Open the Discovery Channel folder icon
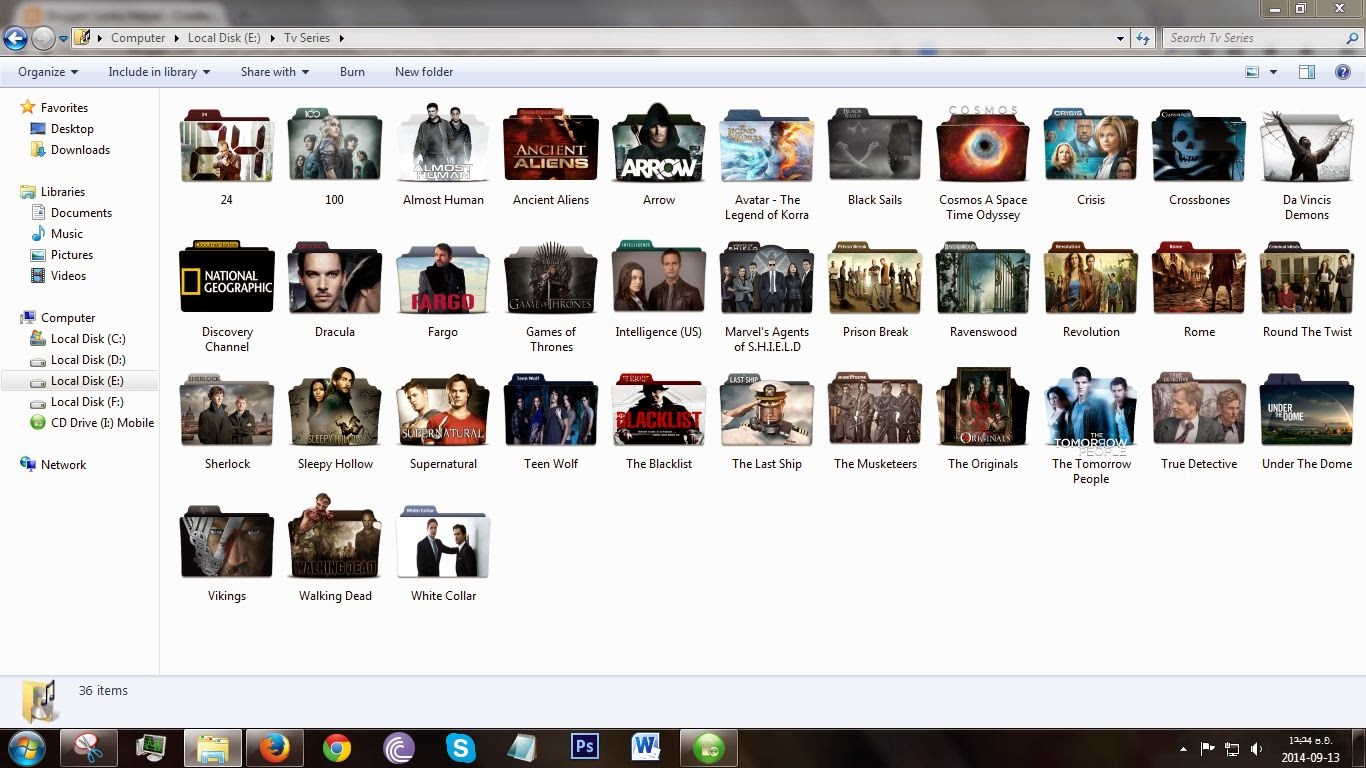This screenshot has width=1366, height=768. [x=227, y=279]
